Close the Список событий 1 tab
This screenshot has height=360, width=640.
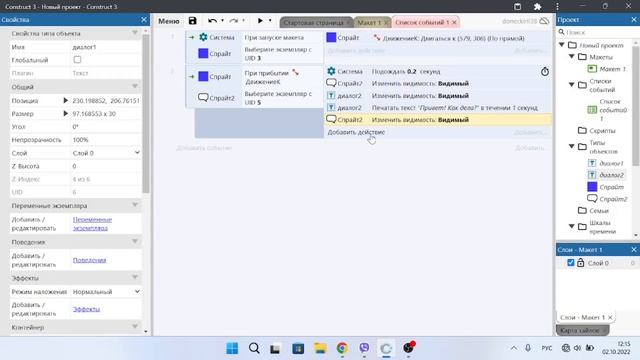tap(454, 22)
